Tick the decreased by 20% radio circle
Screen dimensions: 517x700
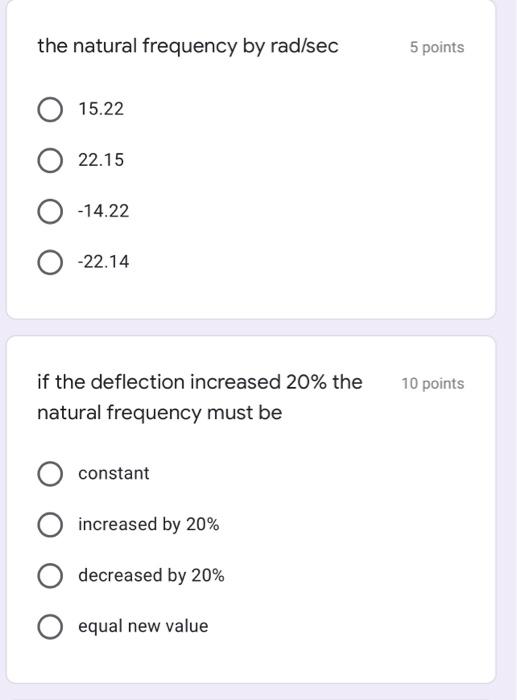coord(50,575)
